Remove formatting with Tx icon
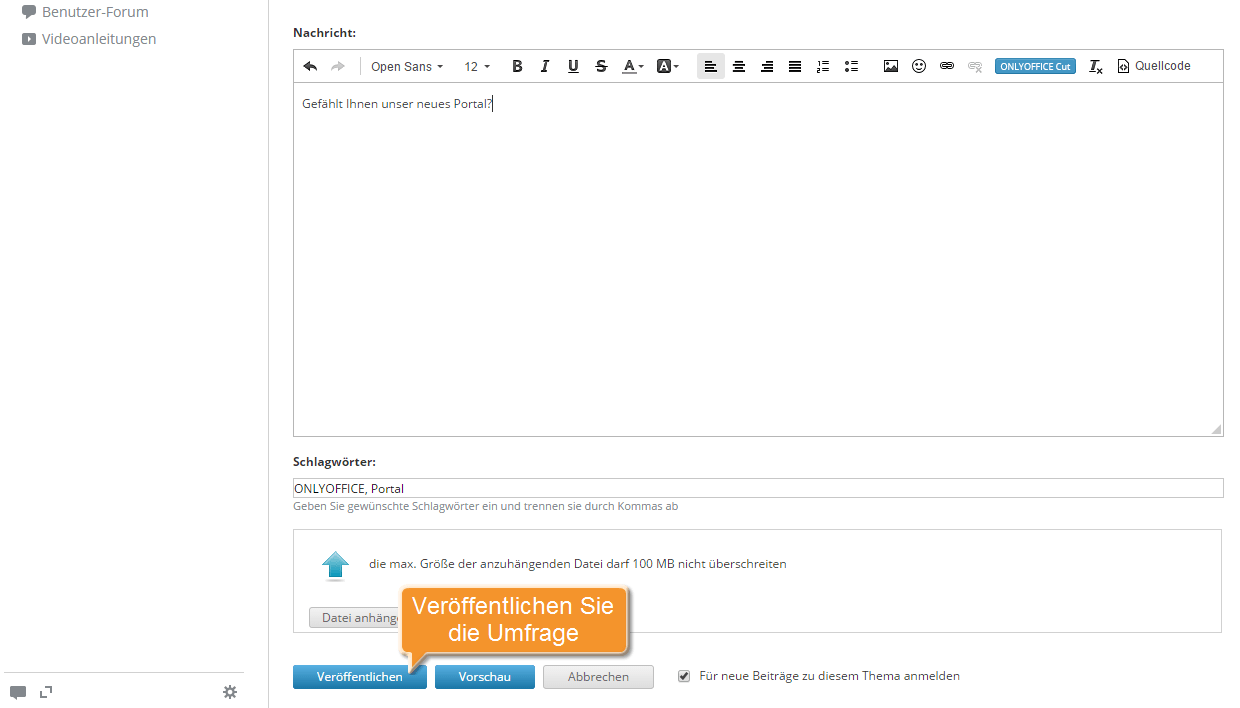The width and height of the screenshot is (1240, 708). (1096, 67)
